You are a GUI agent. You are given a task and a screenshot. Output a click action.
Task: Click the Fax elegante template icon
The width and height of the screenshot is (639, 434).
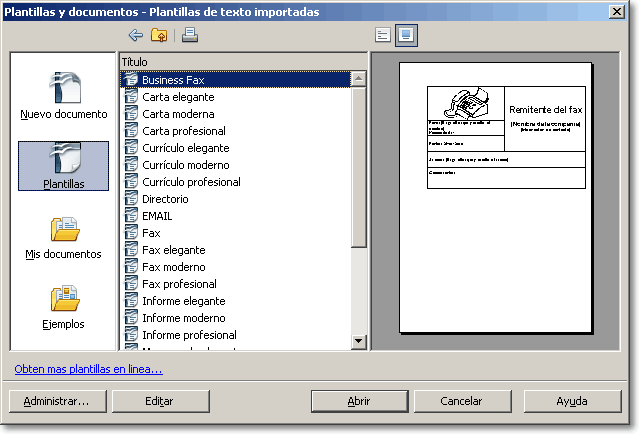pyautogui.click(x=131, y=250)
